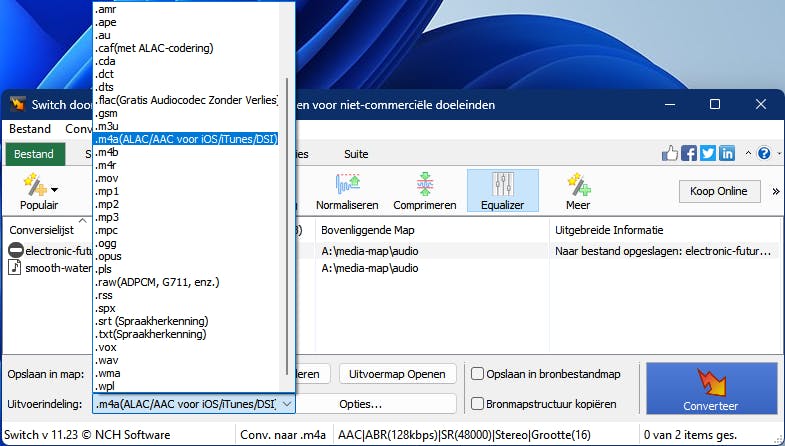Open the Uitvoerindeling format combo box
Screen dimensions: 785x446
(x=194, y=404)
